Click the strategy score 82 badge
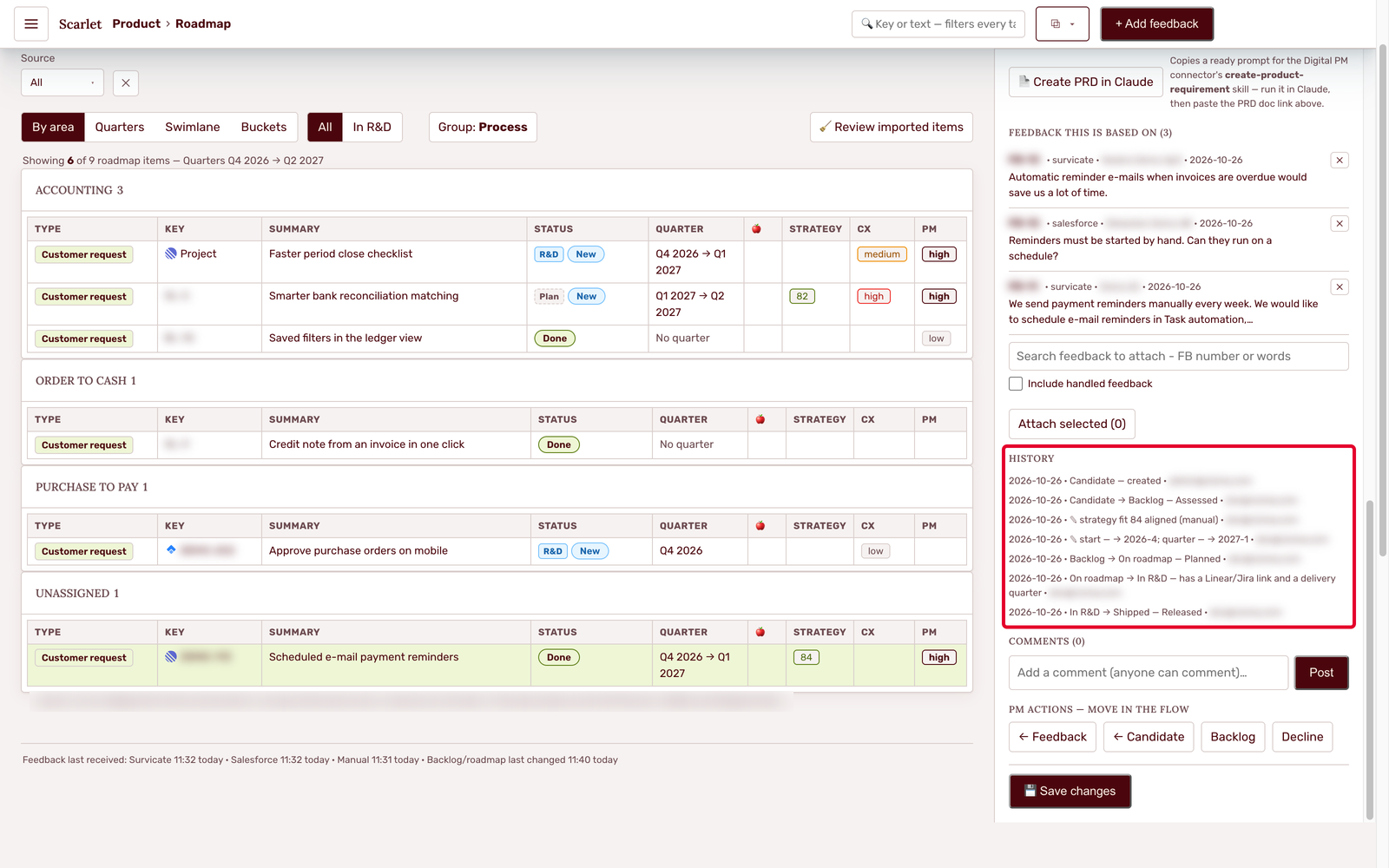This screenshot has height=868, width=1389. tap(802, 296)
